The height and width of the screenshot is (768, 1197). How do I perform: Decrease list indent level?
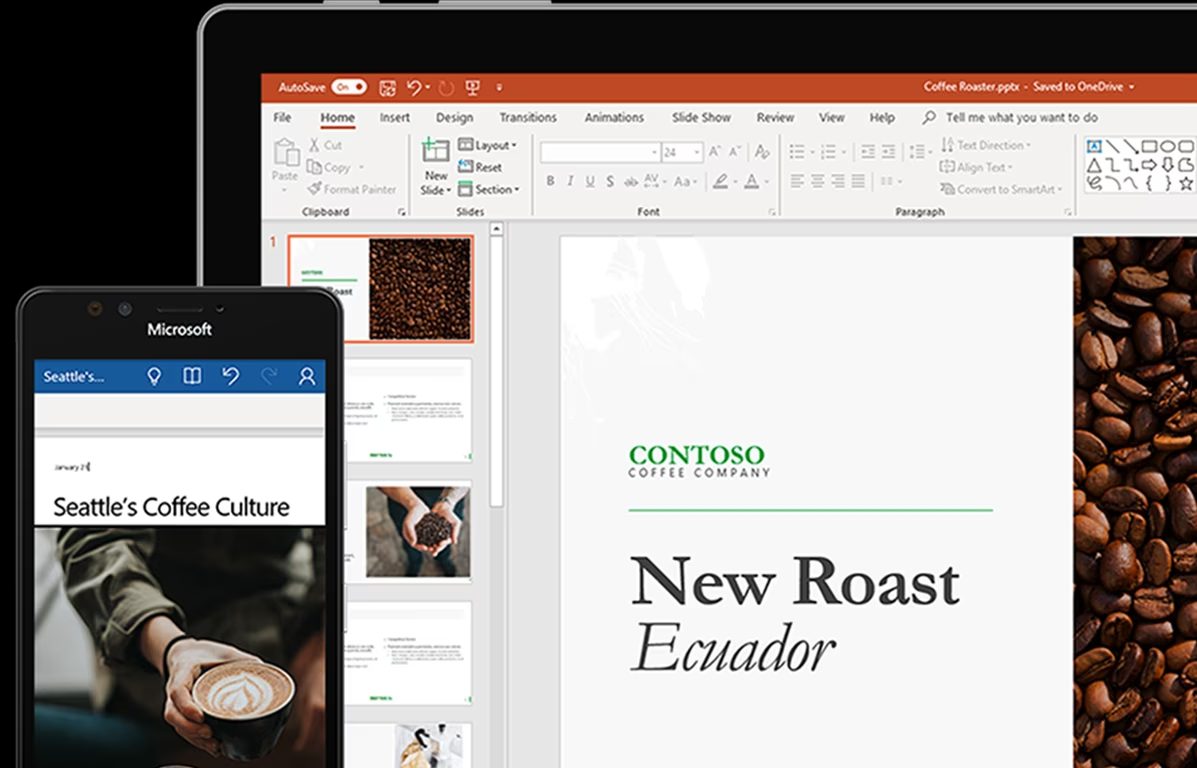coord(868,152)
